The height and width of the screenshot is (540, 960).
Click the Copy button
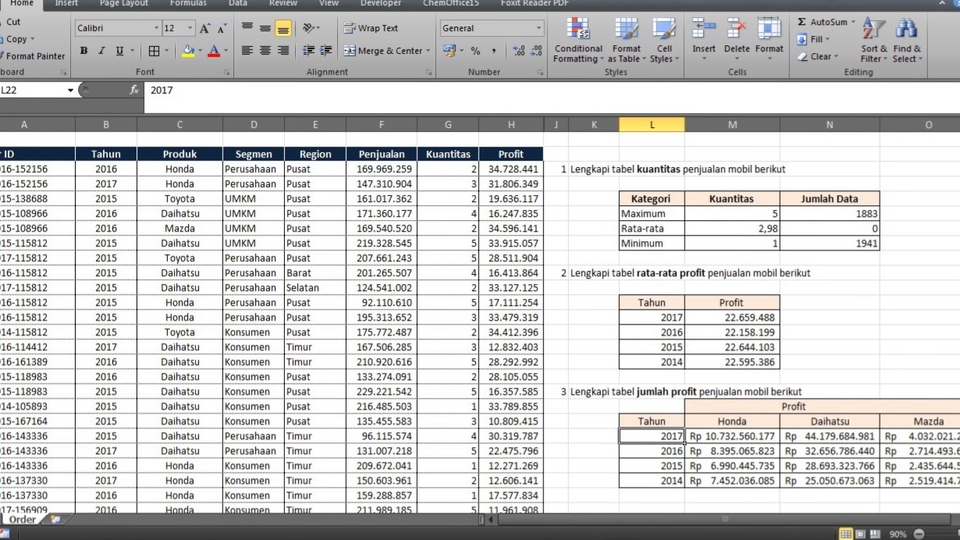click(17, 39)
